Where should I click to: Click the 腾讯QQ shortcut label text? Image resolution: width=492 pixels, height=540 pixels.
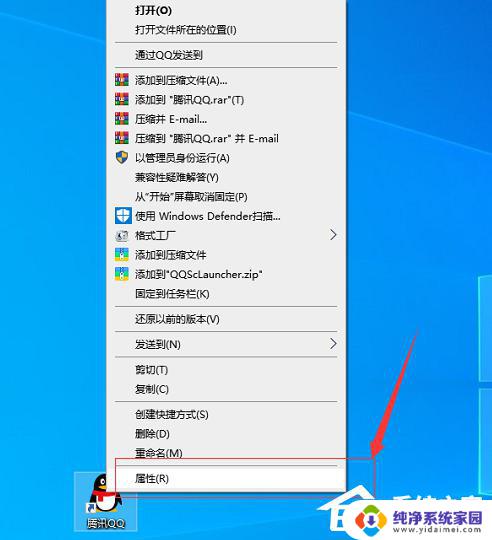pos(105,523)
